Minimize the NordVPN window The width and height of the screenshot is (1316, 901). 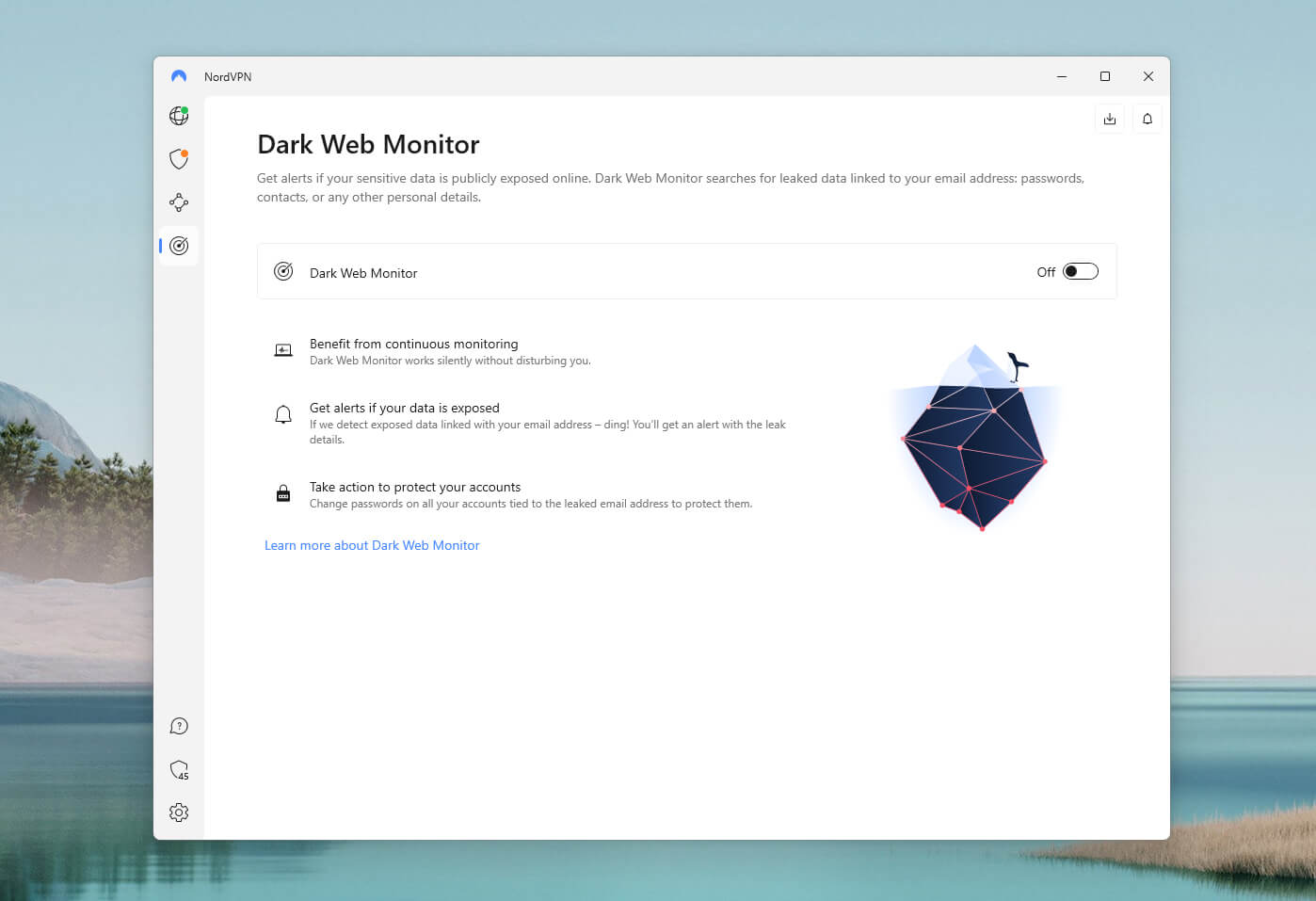[1062, 76]
